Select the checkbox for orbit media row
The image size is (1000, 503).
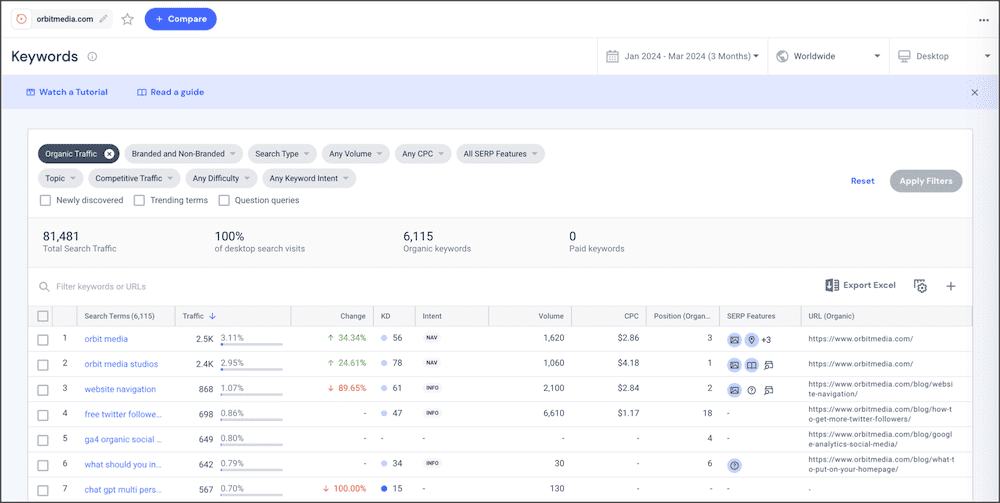43,340
